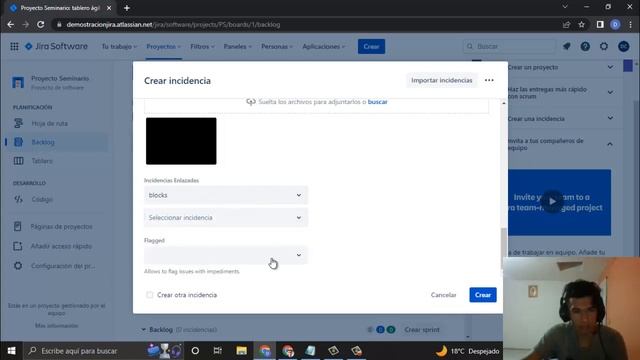Click the scroll up arrow in dialog
This screenshot has height=360, width=640.
coord(504,103)
